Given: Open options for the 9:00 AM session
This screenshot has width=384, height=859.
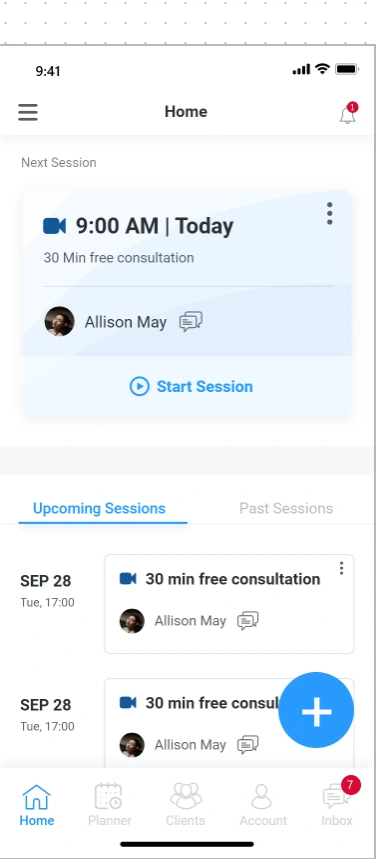Looking at the screenshot, I should (x=329, y=213).
